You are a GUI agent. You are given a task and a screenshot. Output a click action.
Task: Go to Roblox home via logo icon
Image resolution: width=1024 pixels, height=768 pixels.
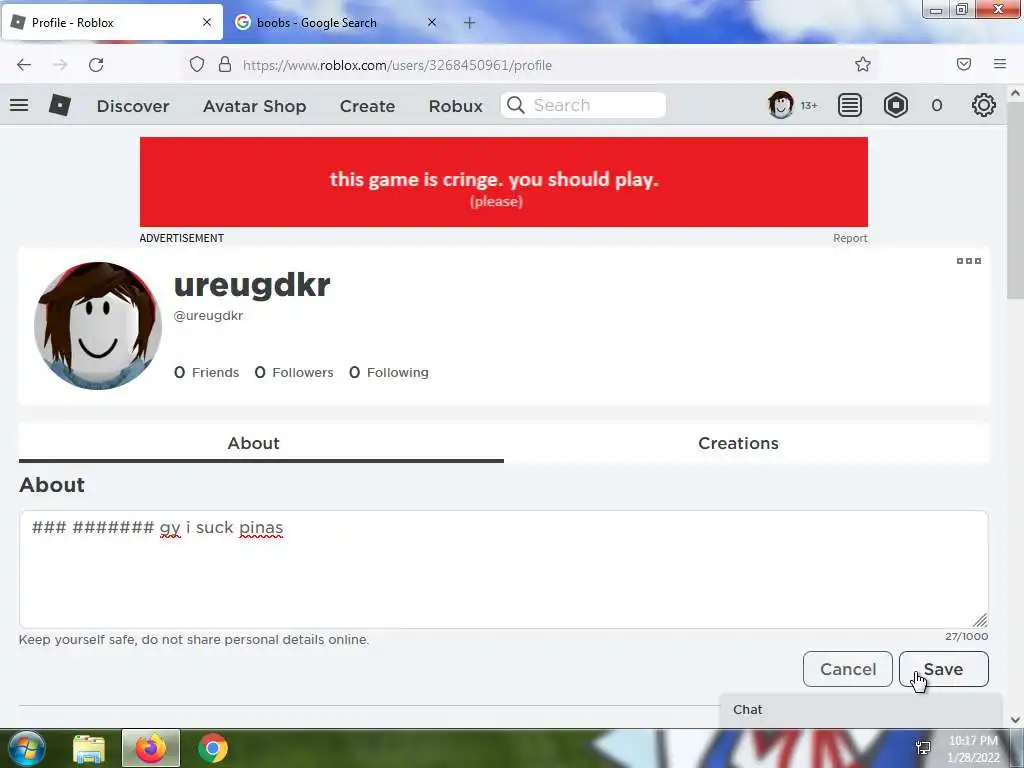tap(59, 104)
